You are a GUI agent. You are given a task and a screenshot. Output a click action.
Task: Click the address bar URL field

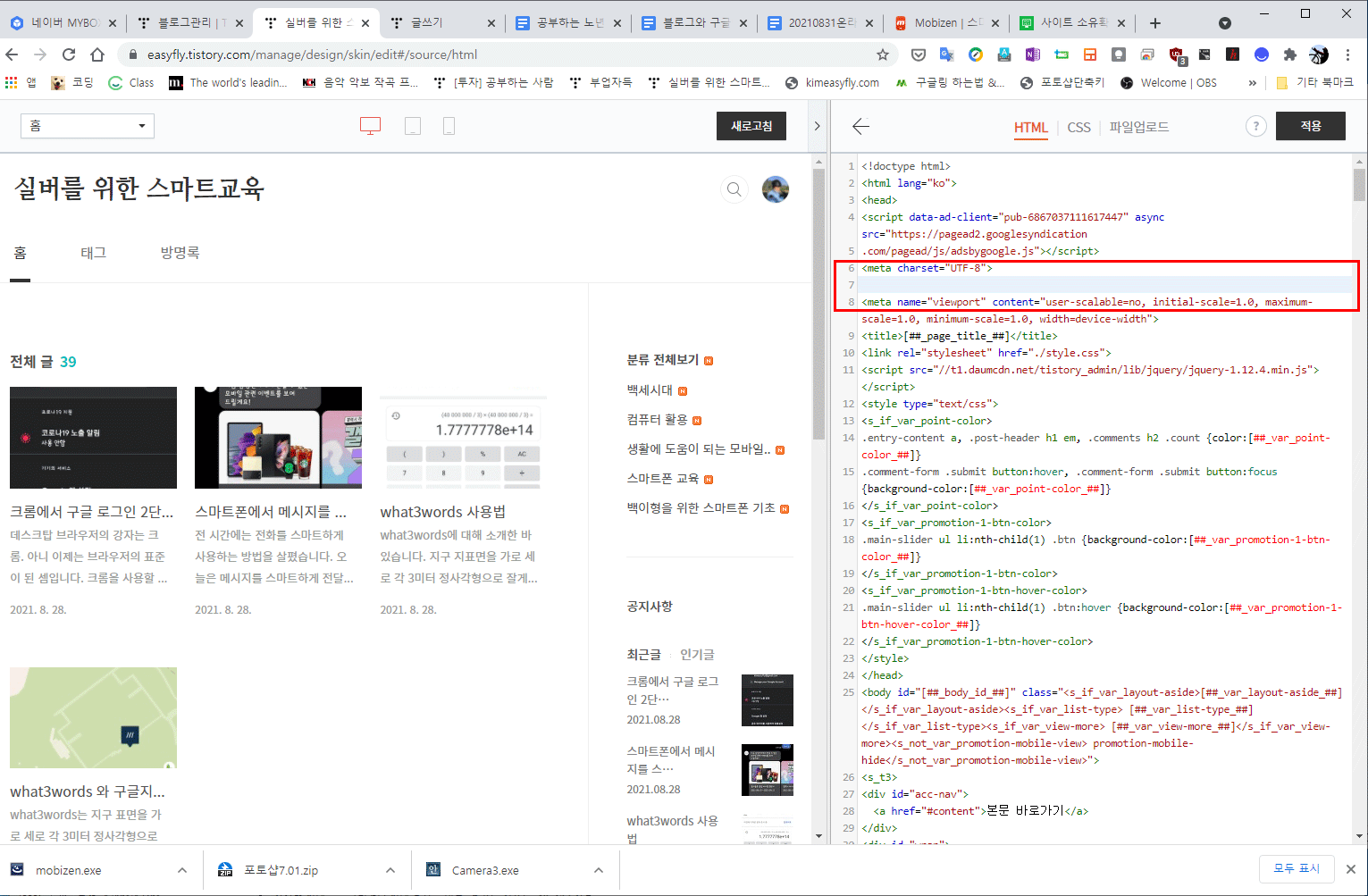[x=509, y=54]
